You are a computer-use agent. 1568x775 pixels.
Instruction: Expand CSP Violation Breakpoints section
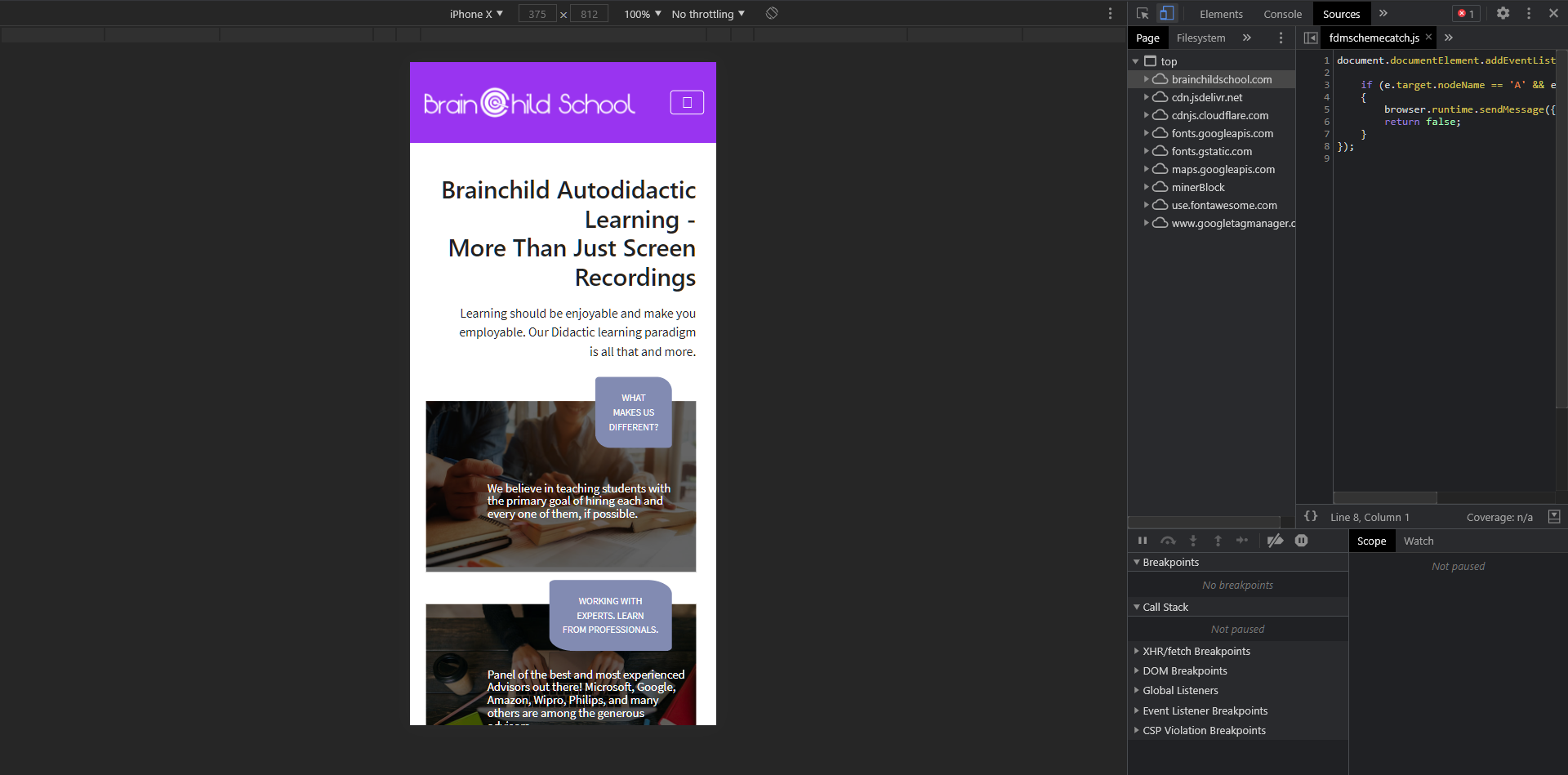pos(1238,730)
